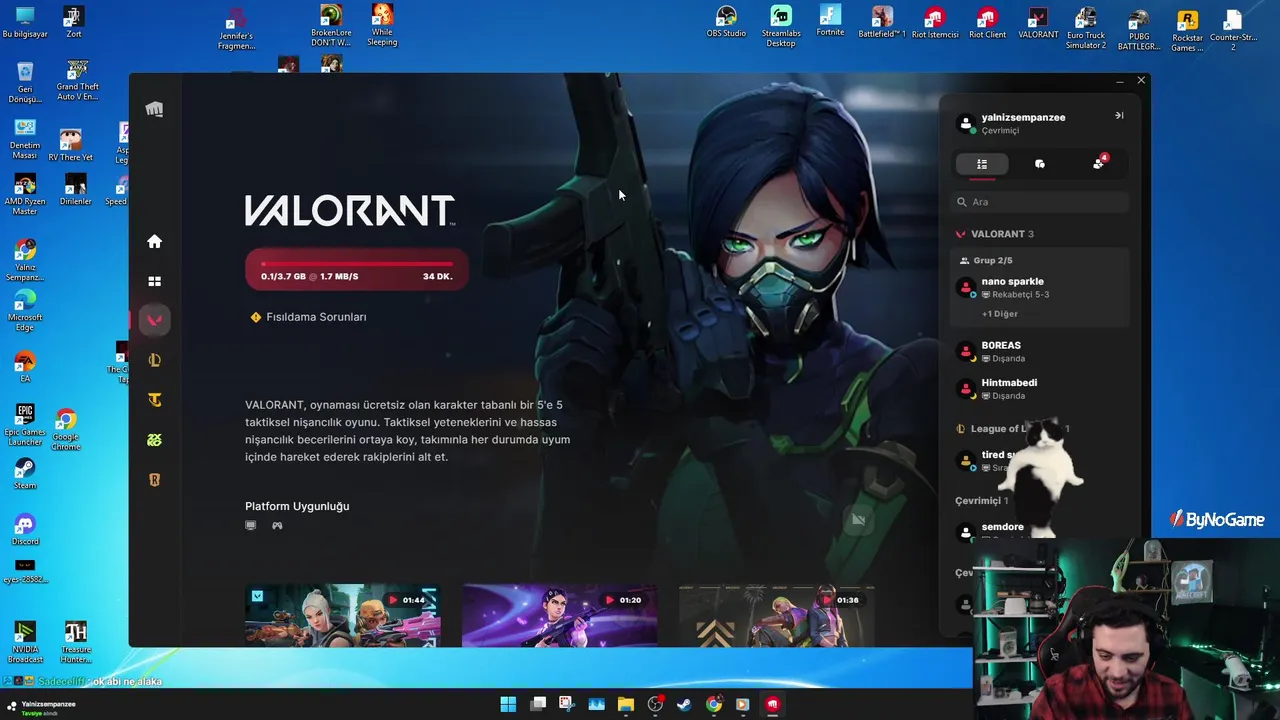Image resolution: width=1280 pixels, height=720 pixels.
Task: Open Euro Truck Simulator 2 shortcut
Action: point(1086,28)
